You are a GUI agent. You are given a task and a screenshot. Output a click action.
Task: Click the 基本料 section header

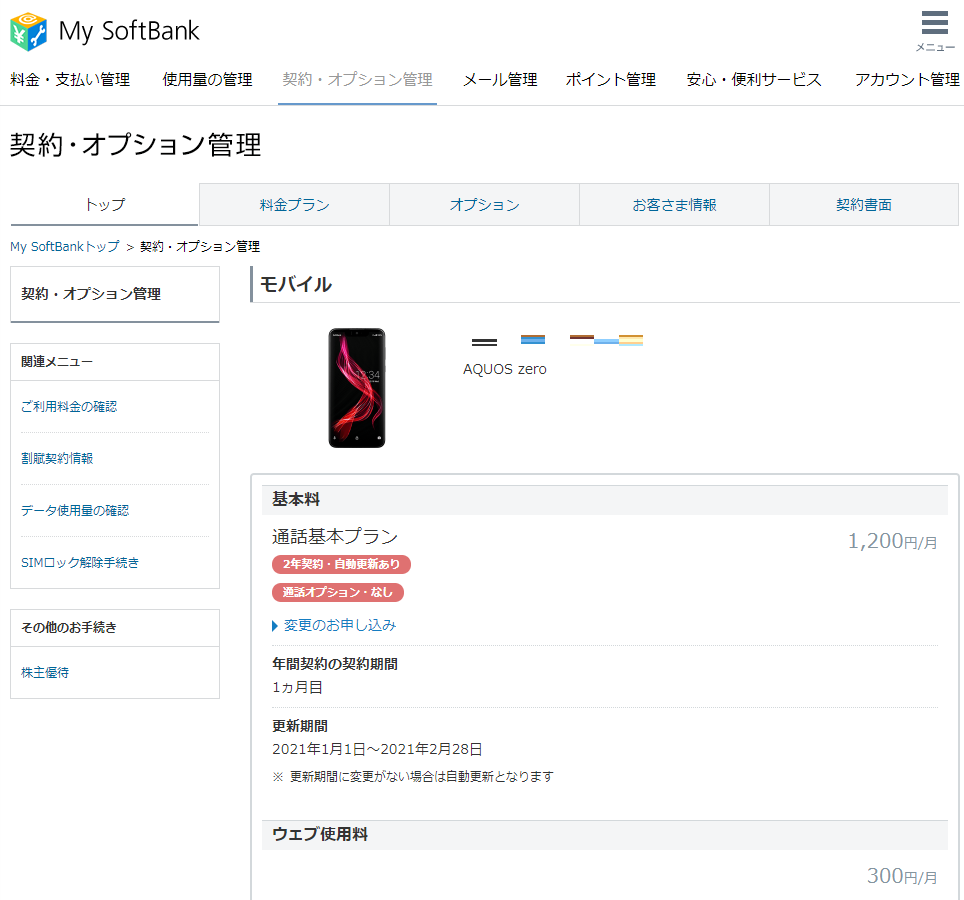coord(605,499)
